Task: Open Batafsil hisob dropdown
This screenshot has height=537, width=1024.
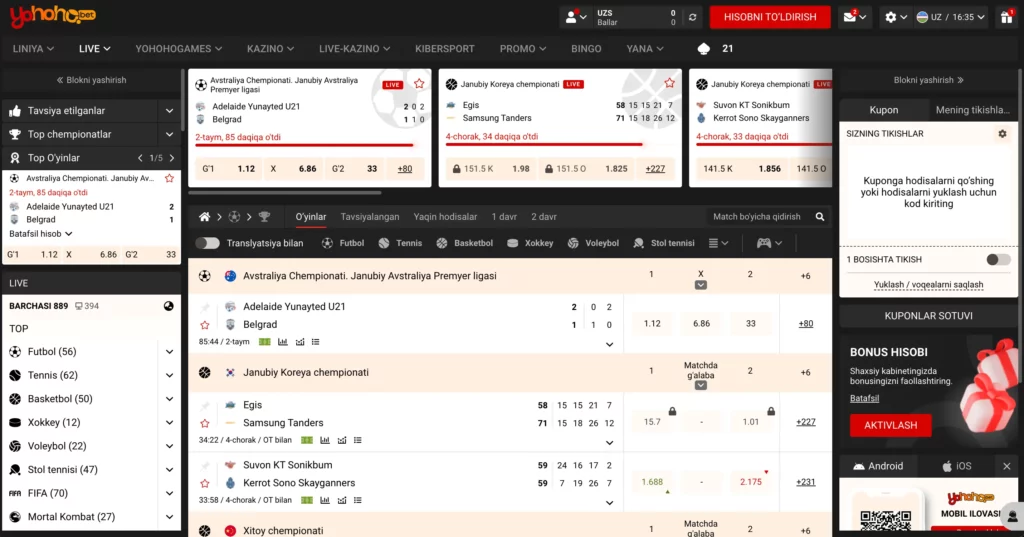Action: 40,234
